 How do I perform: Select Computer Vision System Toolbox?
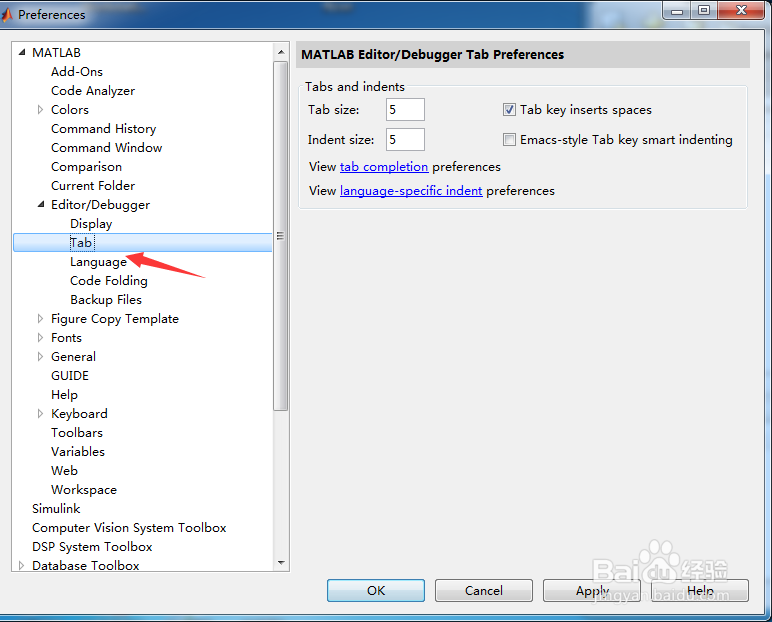129,527
